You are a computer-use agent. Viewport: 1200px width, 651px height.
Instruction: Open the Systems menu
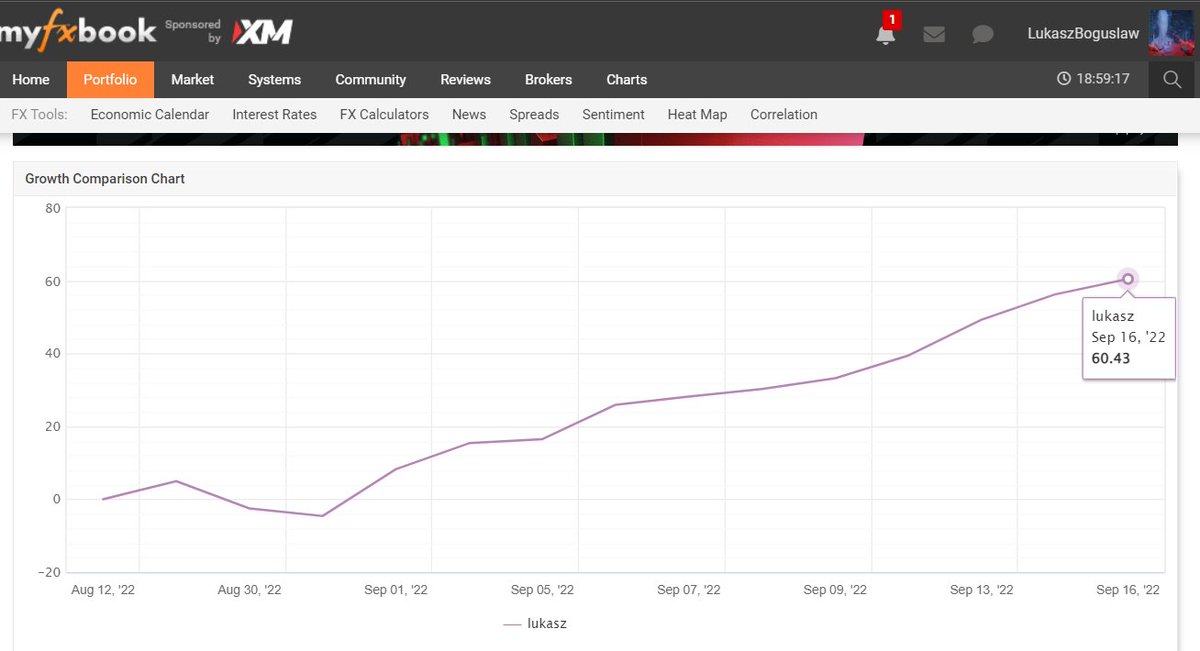(x=274, y=80)
